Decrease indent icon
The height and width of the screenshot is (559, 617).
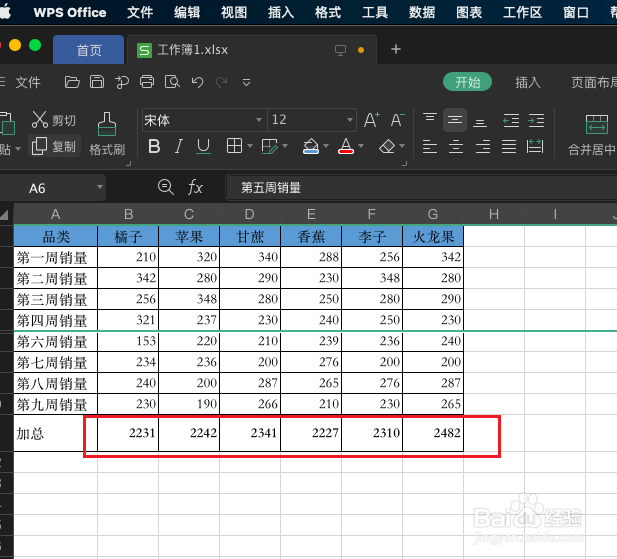tap(511, 120)
